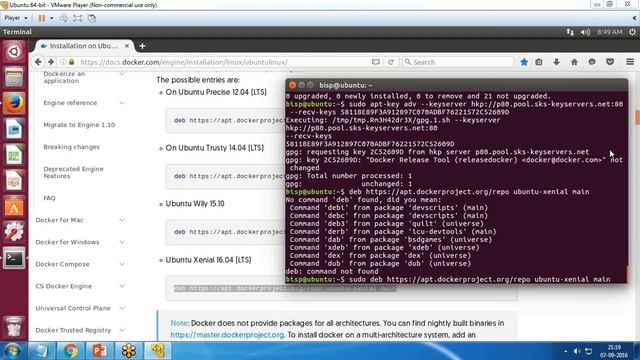Image resolution: width=640 pixels, height=360 pixels.
Task: Expand Universal Control Plane section
Action: click(x=122, y=308)
